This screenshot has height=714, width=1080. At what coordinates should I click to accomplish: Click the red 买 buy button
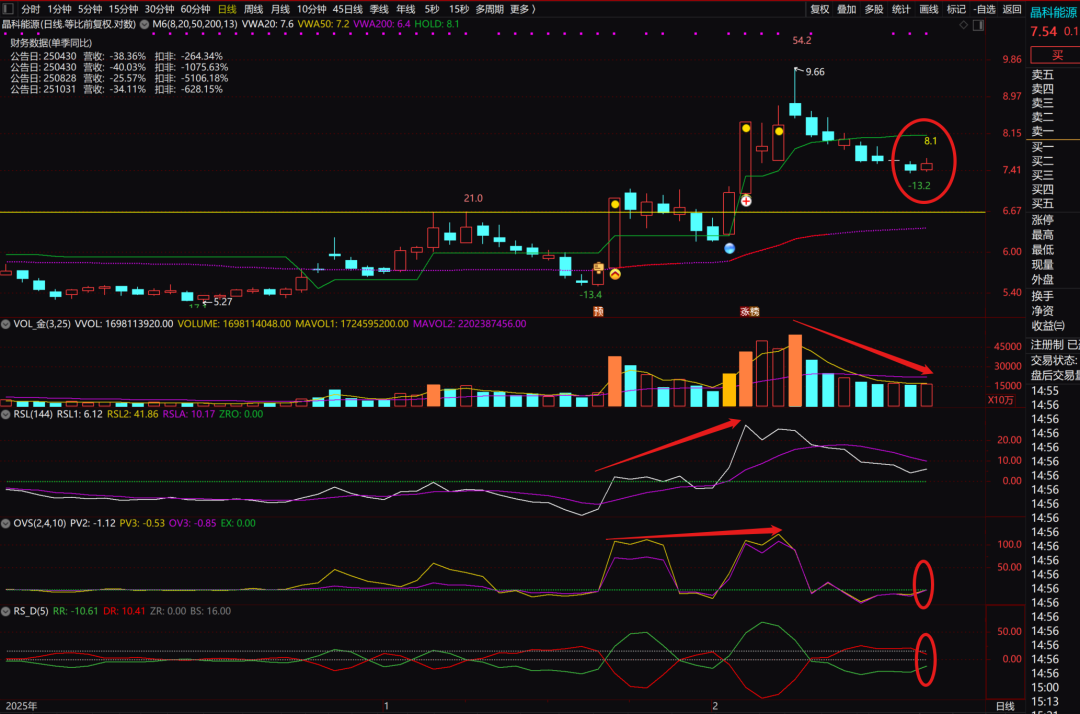pyautogui.click(x=1056, y=55)
